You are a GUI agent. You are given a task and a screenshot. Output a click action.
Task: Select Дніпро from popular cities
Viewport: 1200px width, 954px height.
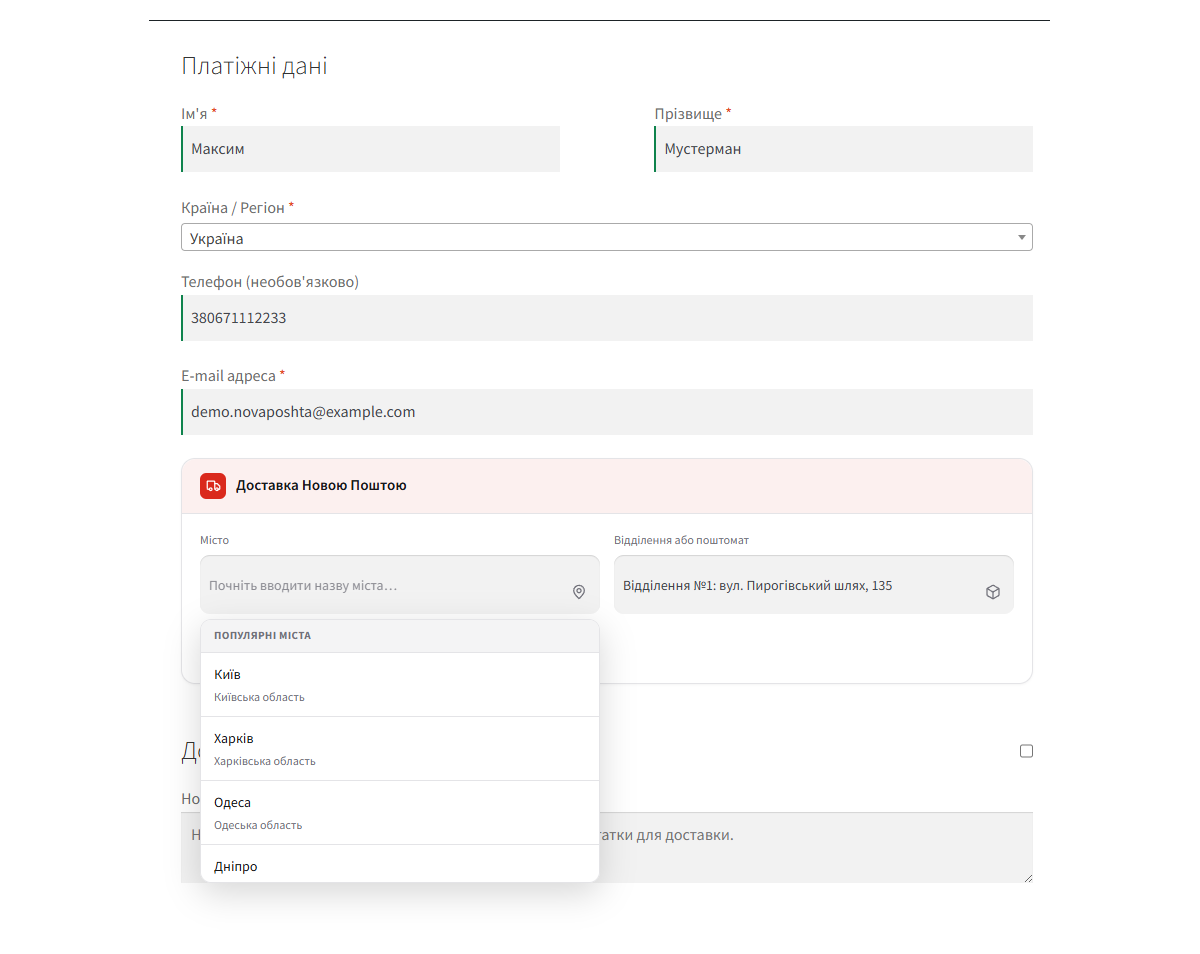click(x=400, y=864)
